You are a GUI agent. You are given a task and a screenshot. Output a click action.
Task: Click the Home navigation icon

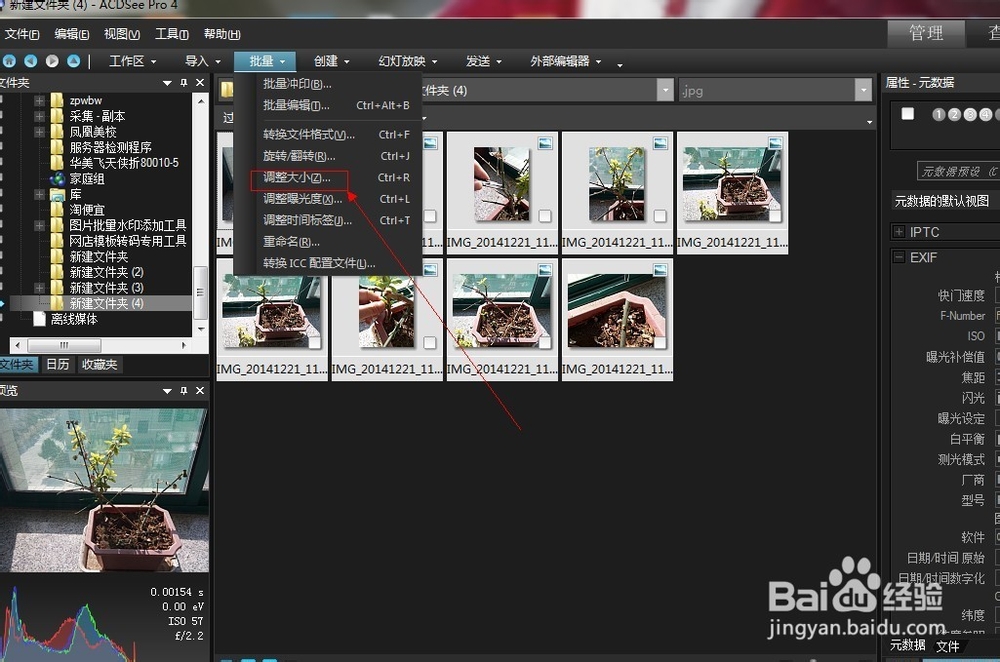point(10,61)
